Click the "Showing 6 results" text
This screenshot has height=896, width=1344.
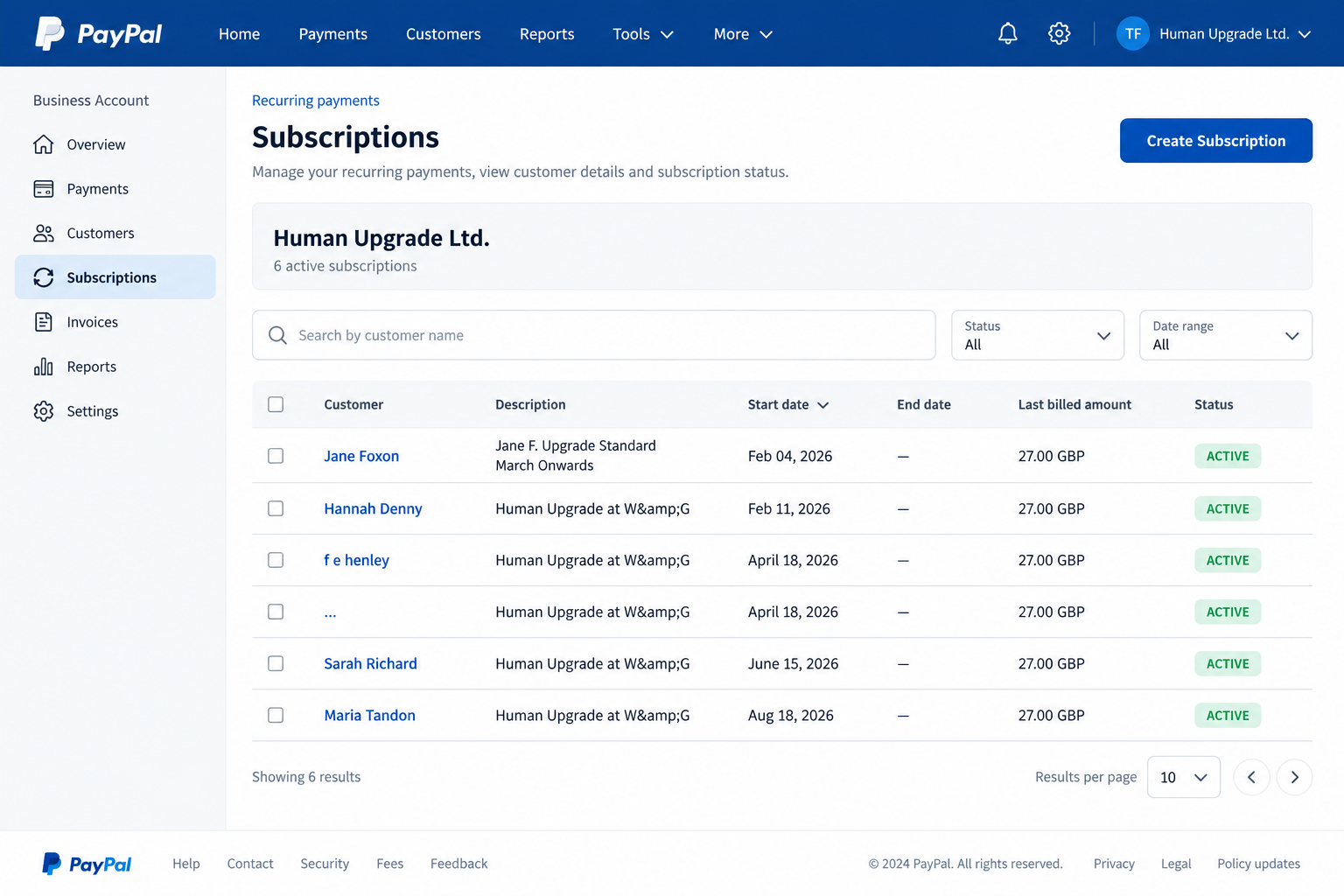point(306,777)
